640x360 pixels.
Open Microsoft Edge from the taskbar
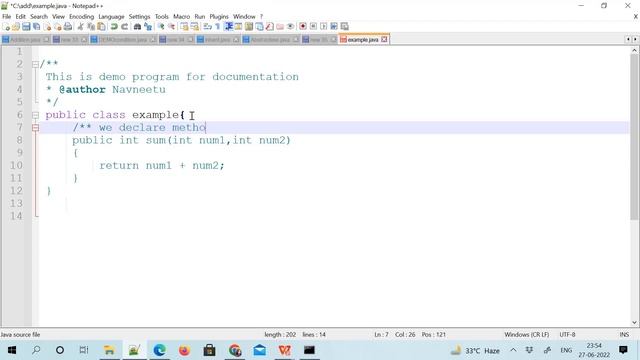coord(159,350)
